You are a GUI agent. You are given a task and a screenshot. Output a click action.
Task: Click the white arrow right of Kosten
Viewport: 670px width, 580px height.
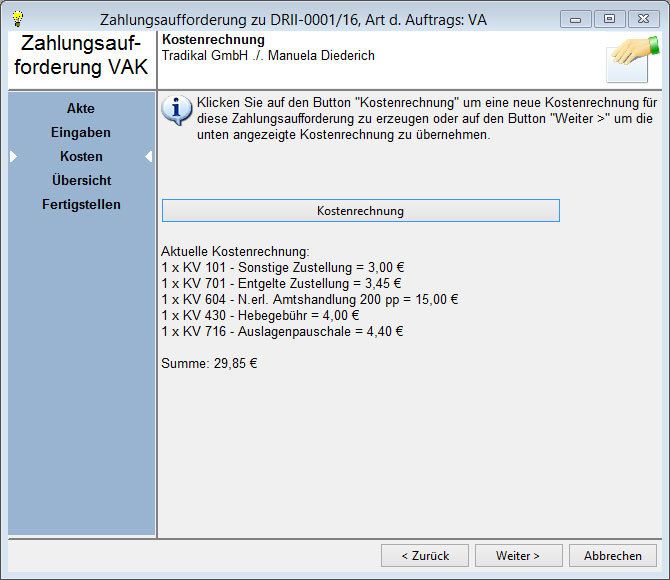pos(148,157)
